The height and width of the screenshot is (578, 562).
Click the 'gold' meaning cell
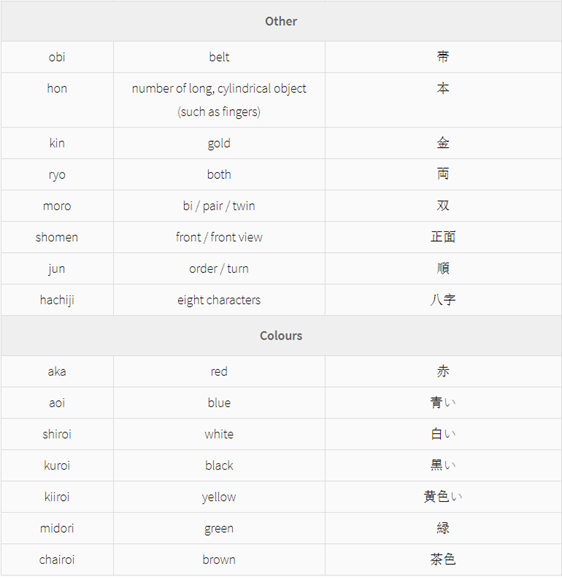click(x=219, y=143)
